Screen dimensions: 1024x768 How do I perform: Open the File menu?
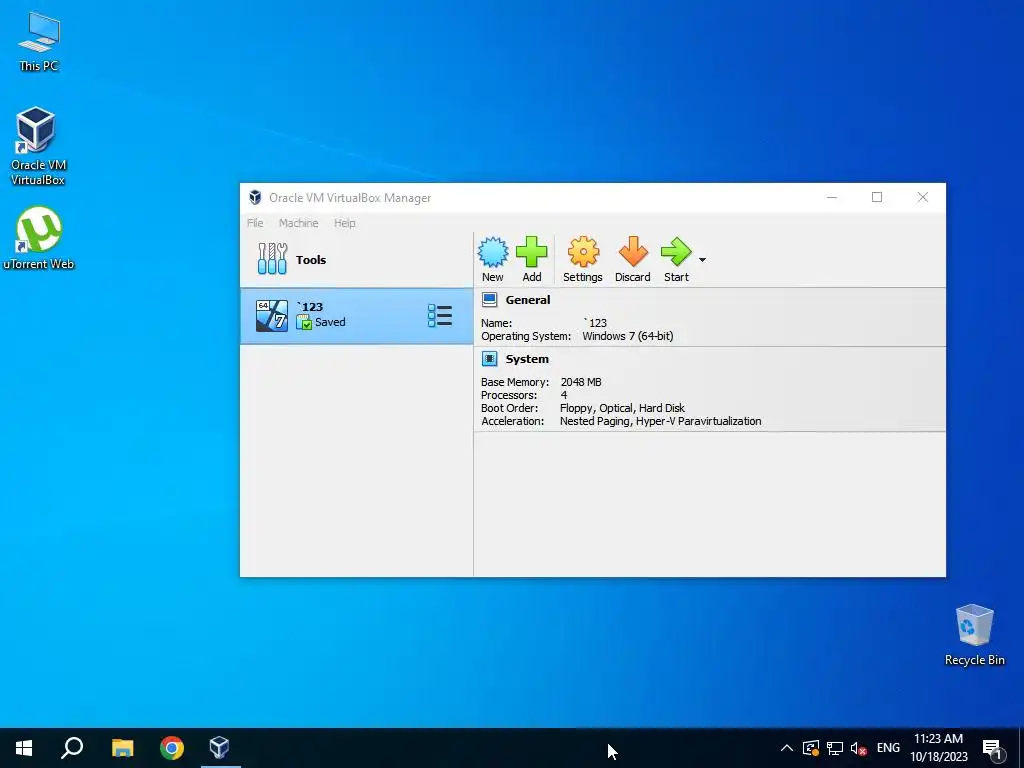(x=255, y=223)
